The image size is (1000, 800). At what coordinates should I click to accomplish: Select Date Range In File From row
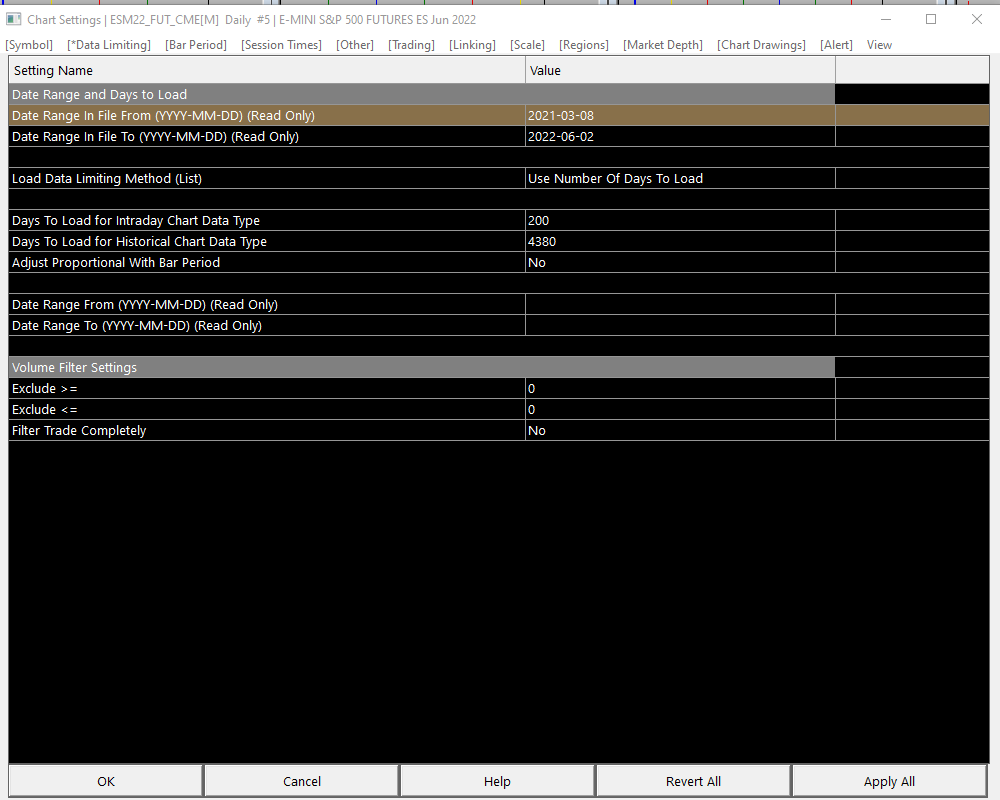coord(499,115)
